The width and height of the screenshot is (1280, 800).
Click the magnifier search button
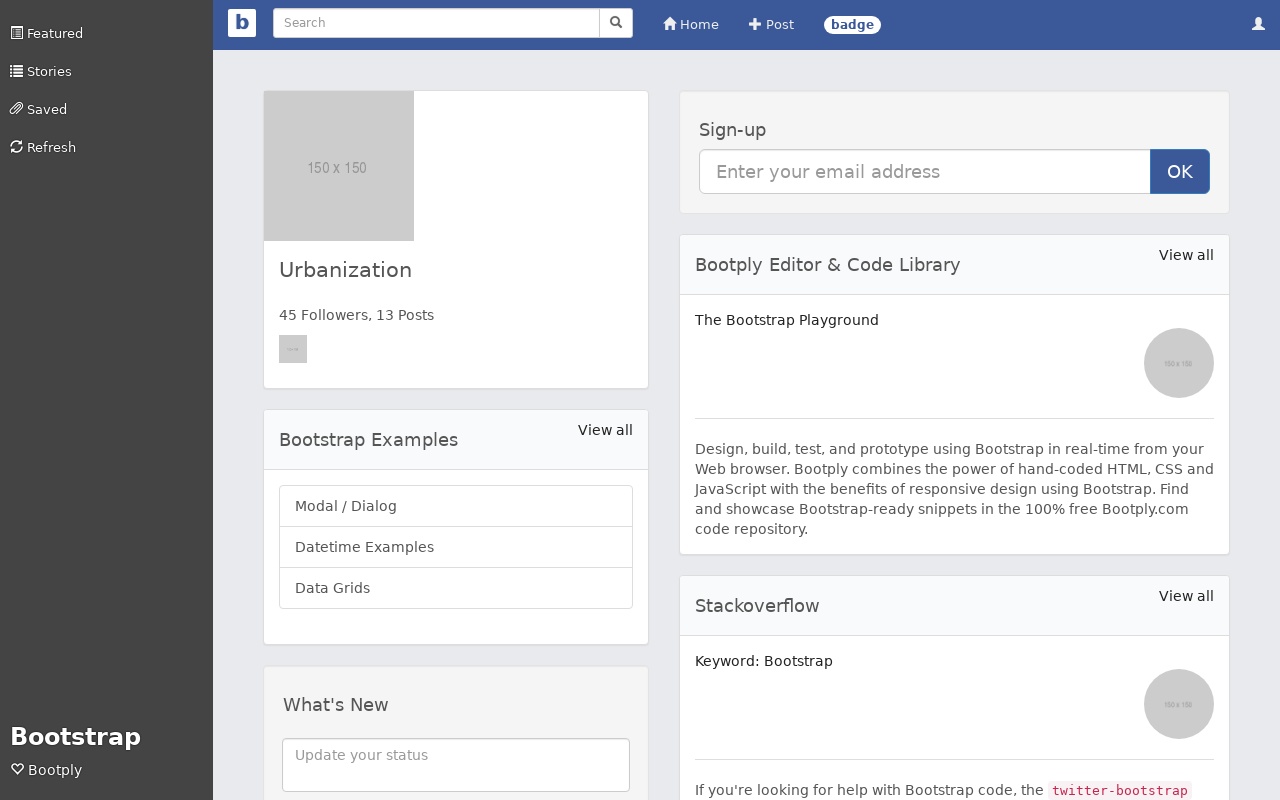(616, 23)
